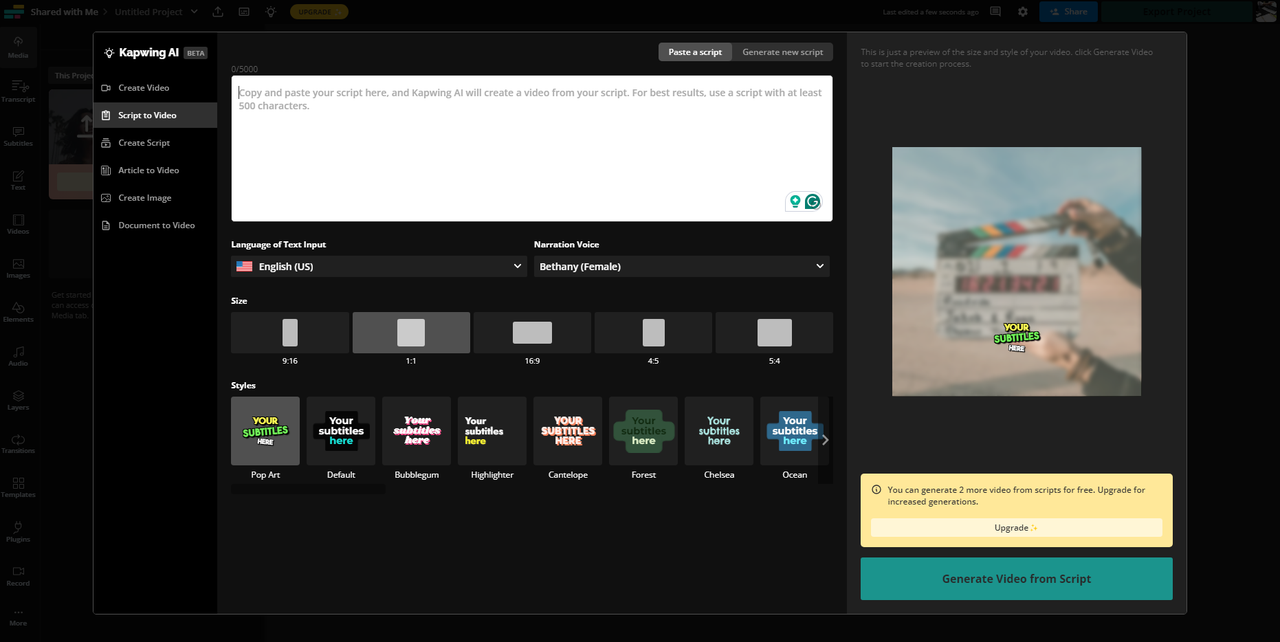This screenshot has height=642, width=1280.
Task: Open the More sidebar menu
Action: tap(18, 617)
